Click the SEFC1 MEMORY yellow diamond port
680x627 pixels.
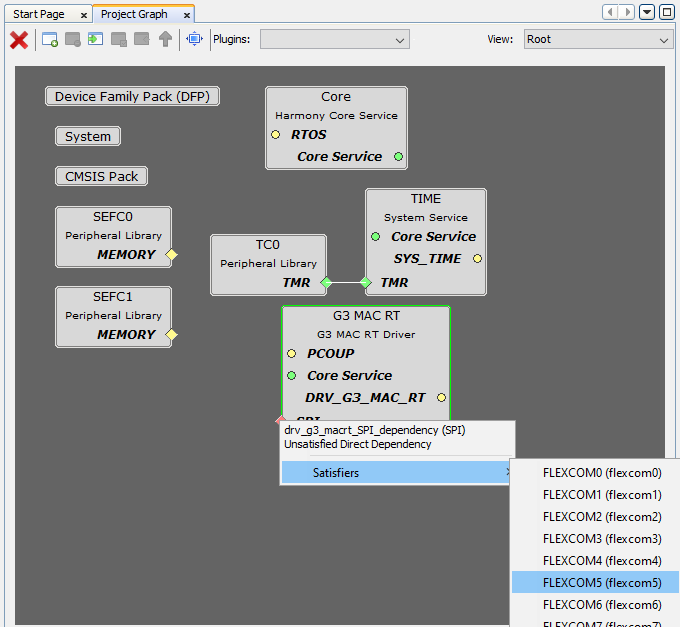(x=172, y=335)
